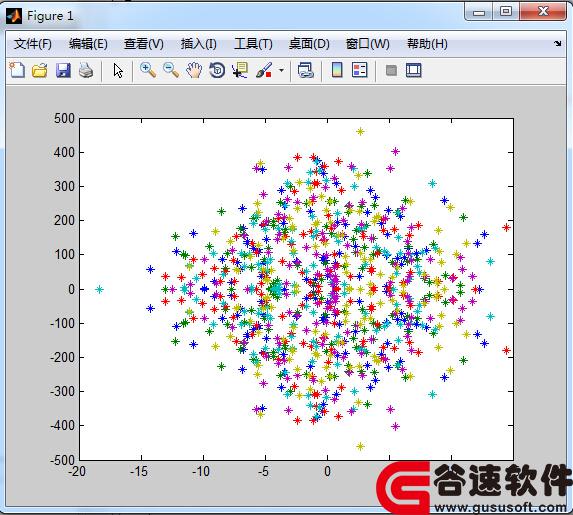
Task: Activate the Zoom In magnifier tool
Action: tap(148, 70)
